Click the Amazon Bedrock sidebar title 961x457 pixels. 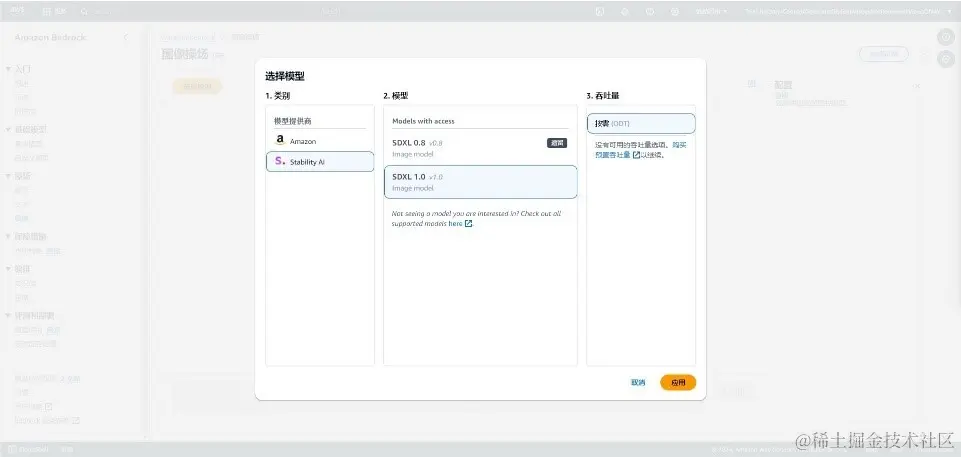click(50, 37)
